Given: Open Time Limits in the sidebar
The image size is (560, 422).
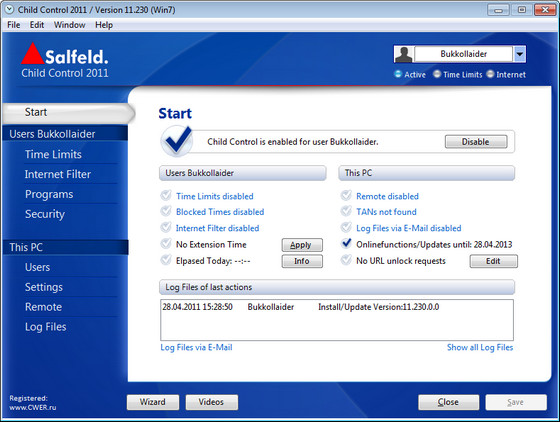Looking at the screenshot, I should click(x=53, y=154).
